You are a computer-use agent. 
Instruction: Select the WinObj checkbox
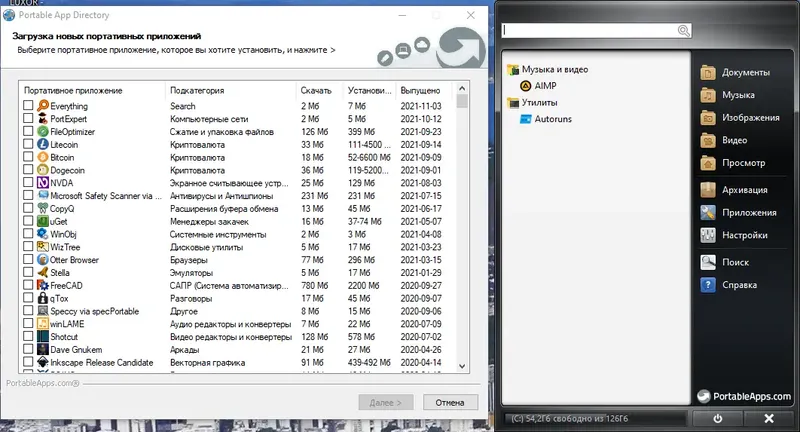[x=28, y=234]
